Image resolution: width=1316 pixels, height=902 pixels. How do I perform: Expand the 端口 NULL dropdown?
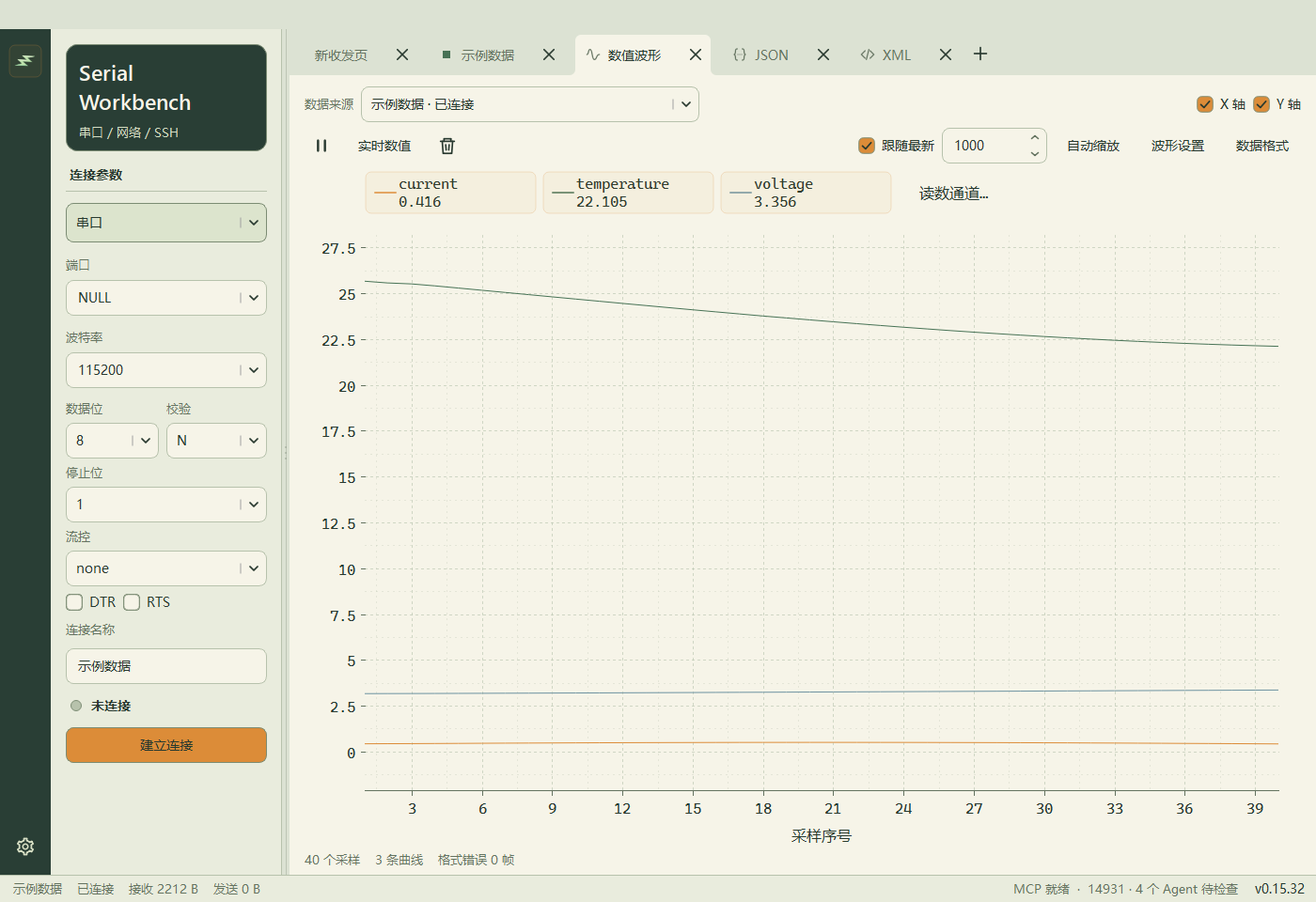[x=166, y=298]
